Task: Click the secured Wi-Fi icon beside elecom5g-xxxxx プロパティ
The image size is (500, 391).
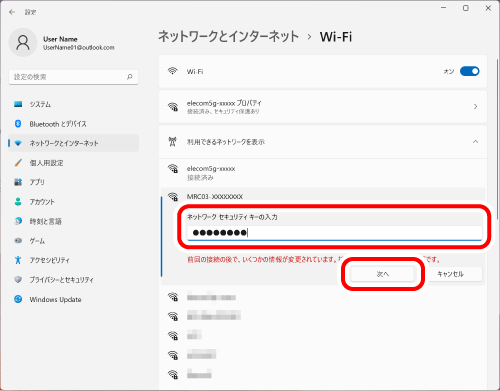Action: point(173,107)
